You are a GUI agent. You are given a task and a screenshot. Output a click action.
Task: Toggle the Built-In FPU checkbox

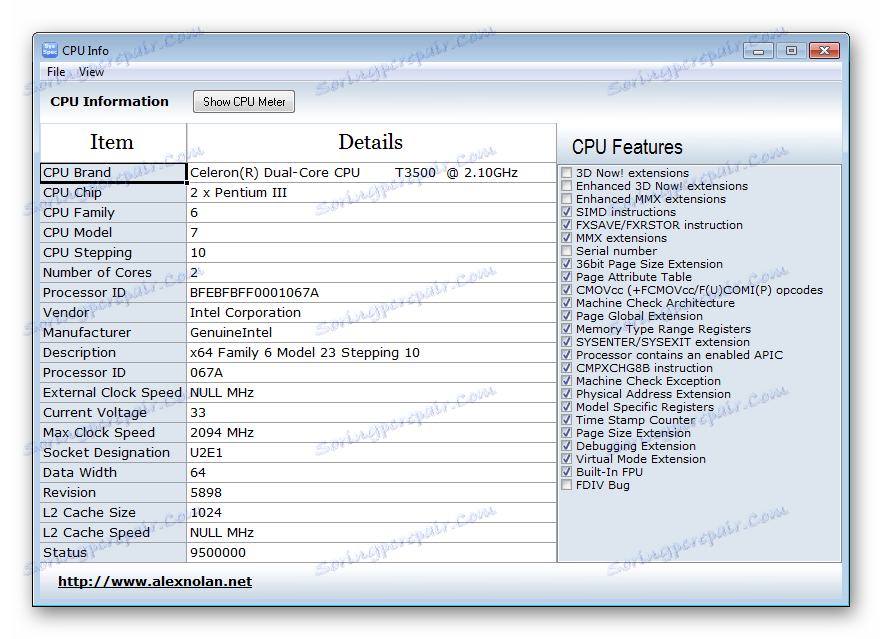[x=566, y=471]
